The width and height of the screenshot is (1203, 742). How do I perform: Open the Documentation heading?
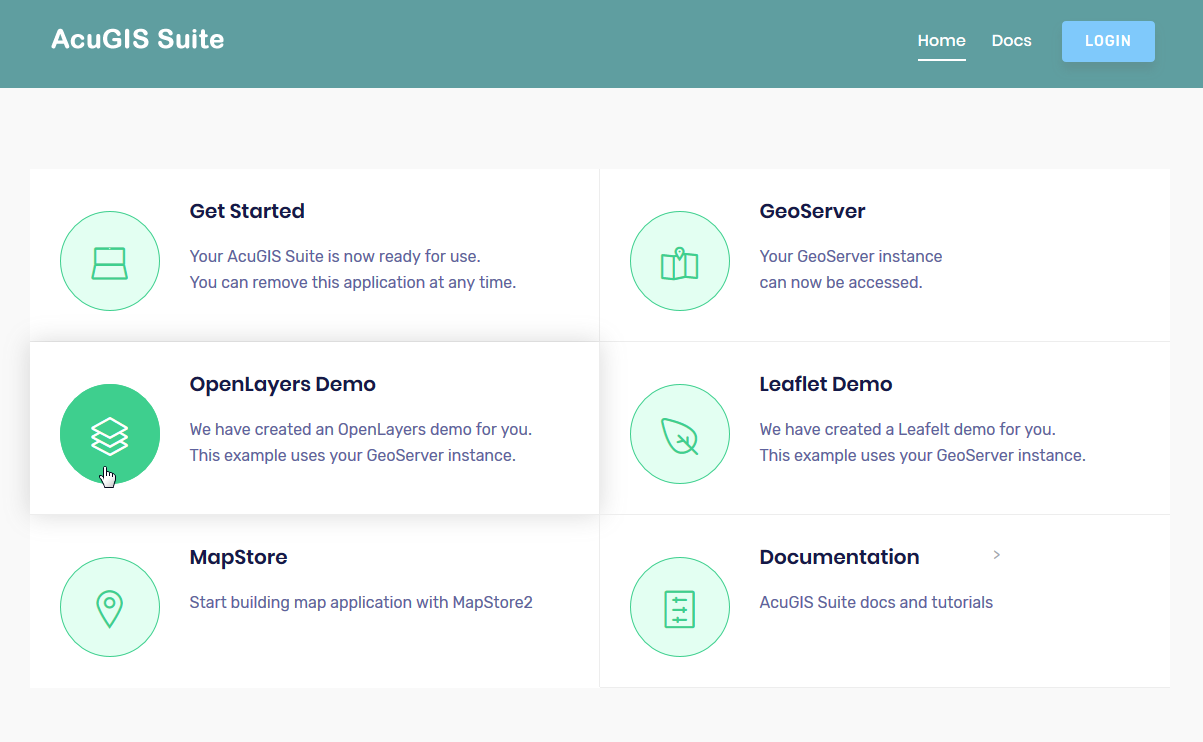pyautogui.click(x=839, y=557)
